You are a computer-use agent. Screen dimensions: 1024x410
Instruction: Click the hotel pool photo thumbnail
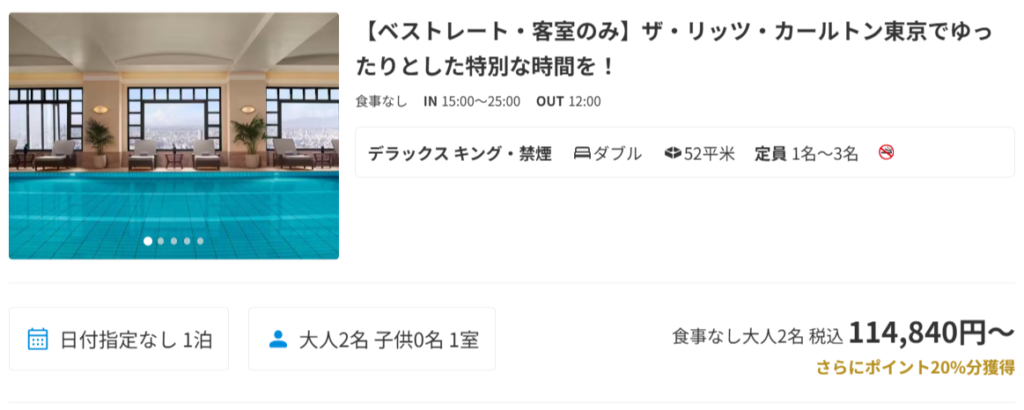[174, 136]
